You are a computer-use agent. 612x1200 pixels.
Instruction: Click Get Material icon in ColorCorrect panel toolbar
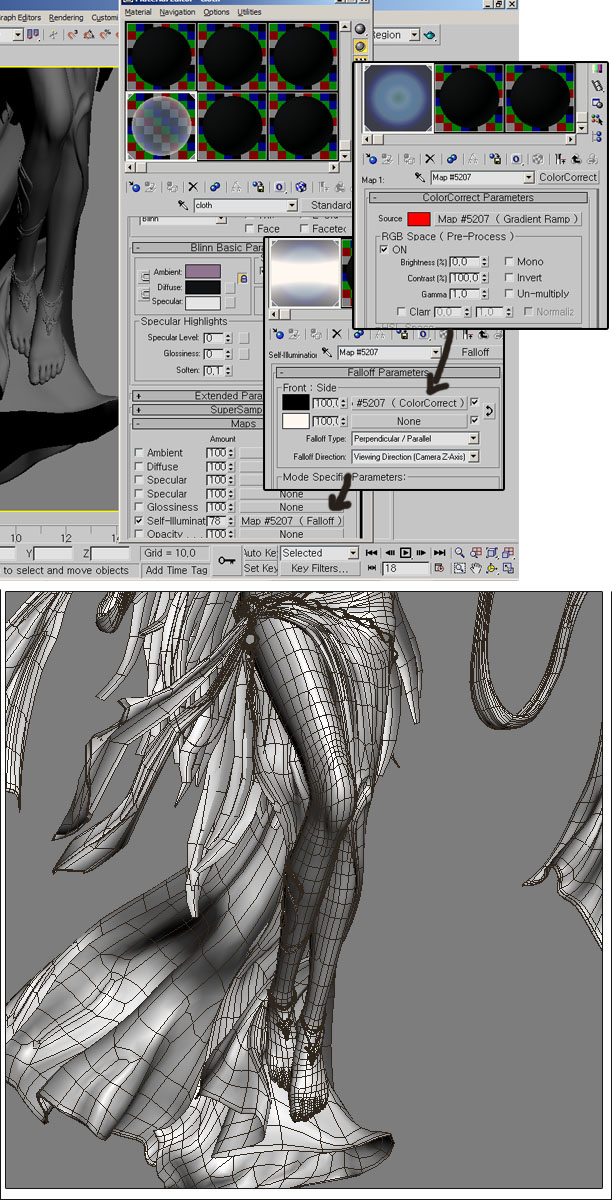tap(371, 158)
